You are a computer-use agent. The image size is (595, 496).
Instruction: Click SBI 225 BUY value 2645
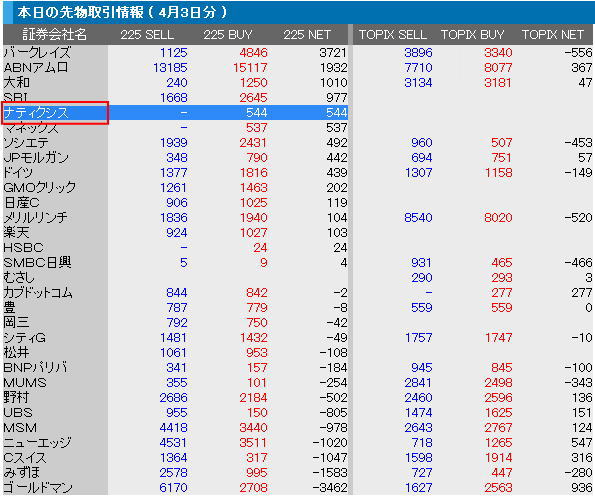253,98
